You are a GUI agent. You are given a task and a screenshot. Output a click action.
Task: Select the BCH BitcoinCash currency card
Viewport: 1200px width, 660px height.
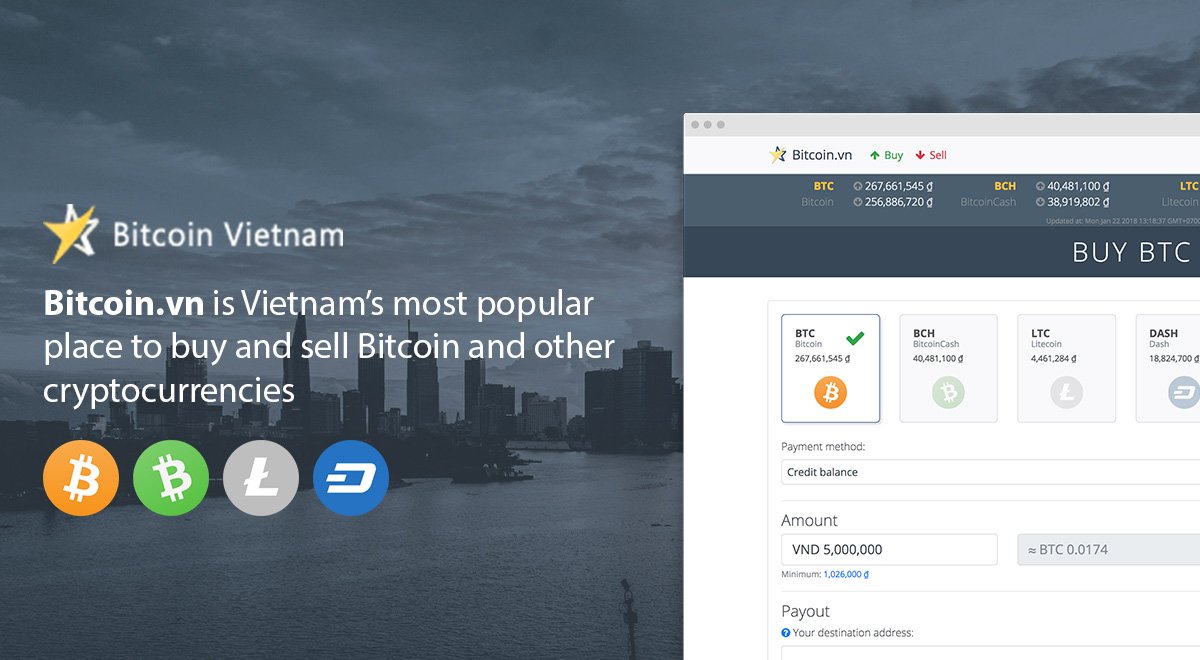[948, 368]
